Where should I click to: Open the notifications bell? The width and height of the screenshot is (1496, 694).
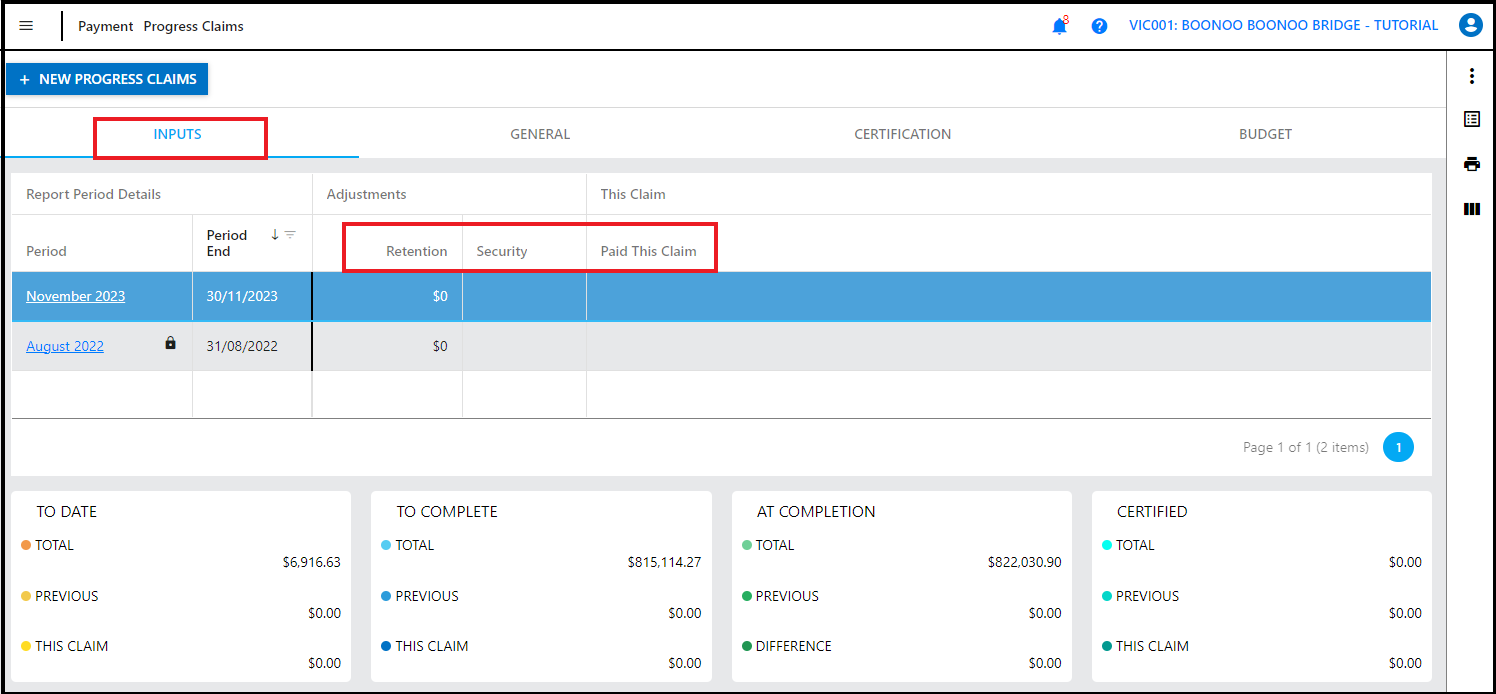click(x=1060, y=27)
